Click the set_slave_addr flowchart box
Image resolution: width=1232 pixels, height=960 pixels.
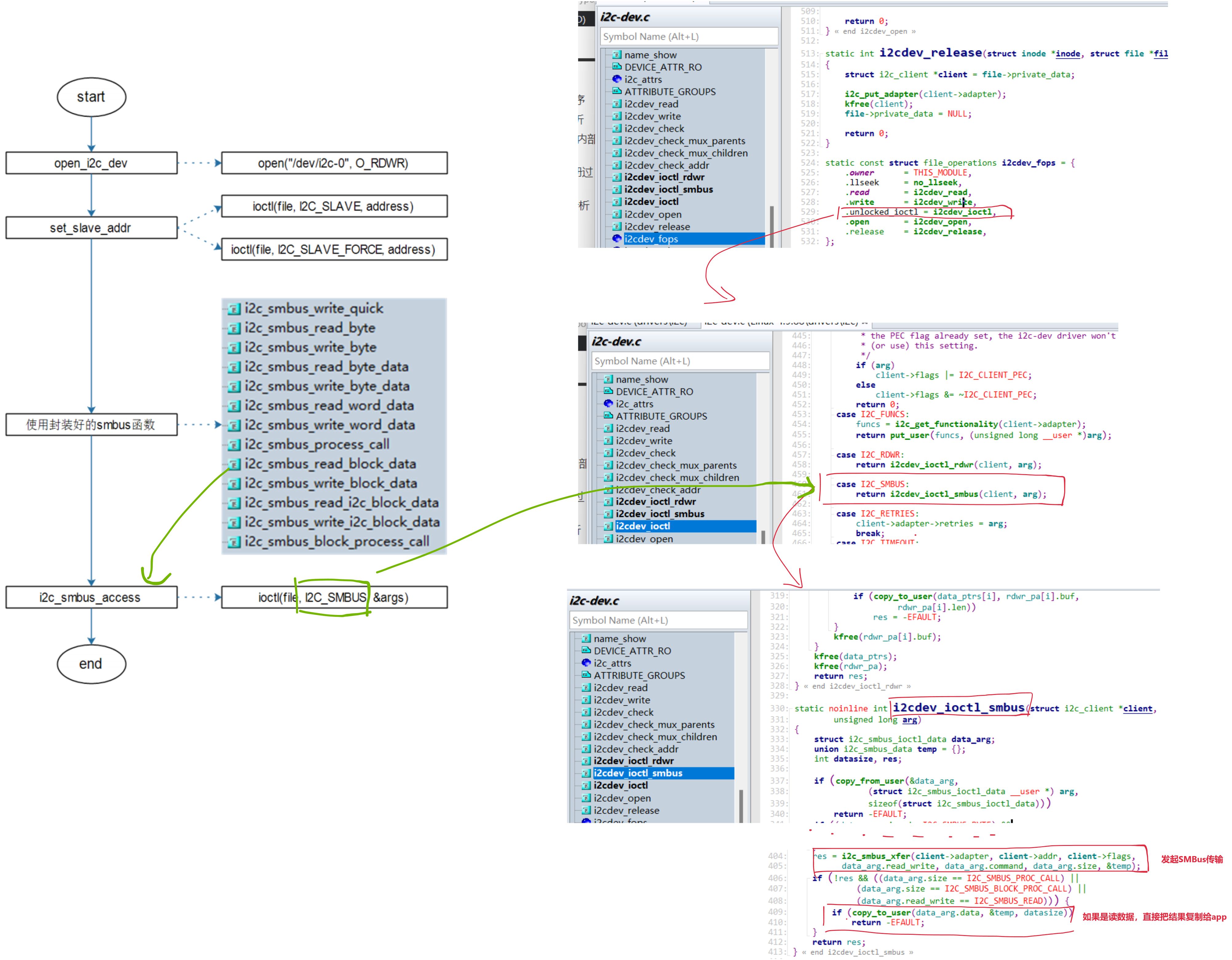91,228
